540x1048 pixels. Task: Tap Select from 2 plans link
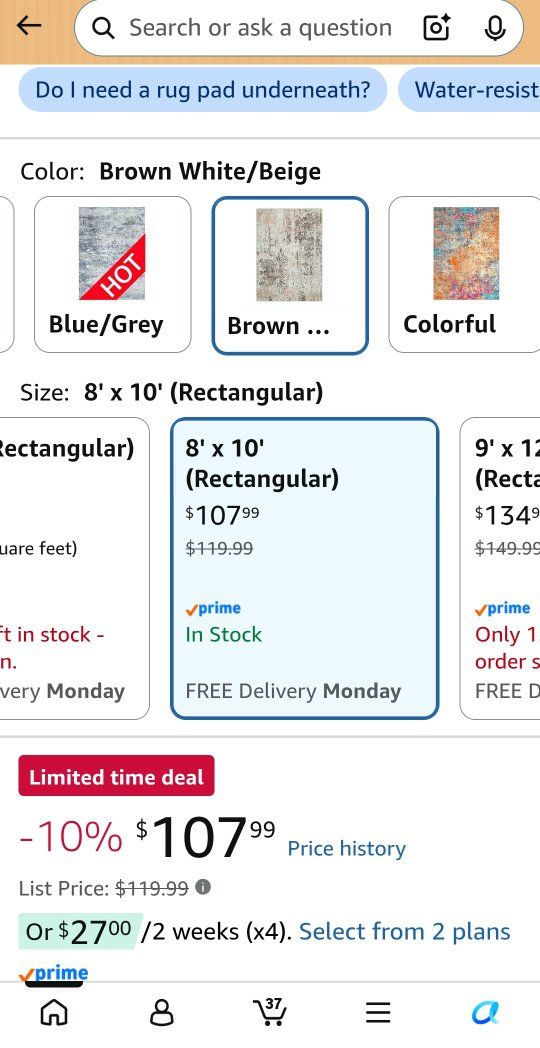tap(404, 931)
